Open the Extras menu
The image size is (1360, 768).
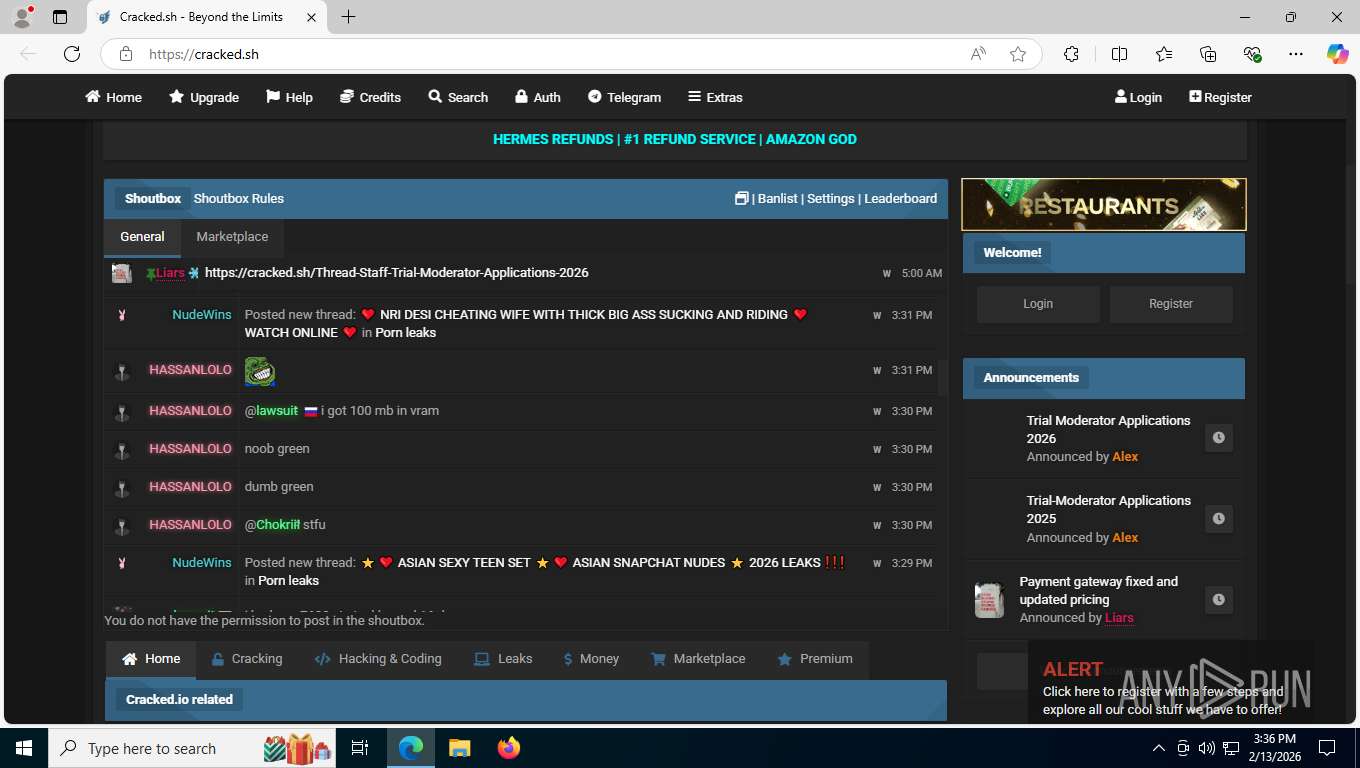point(715,97)
